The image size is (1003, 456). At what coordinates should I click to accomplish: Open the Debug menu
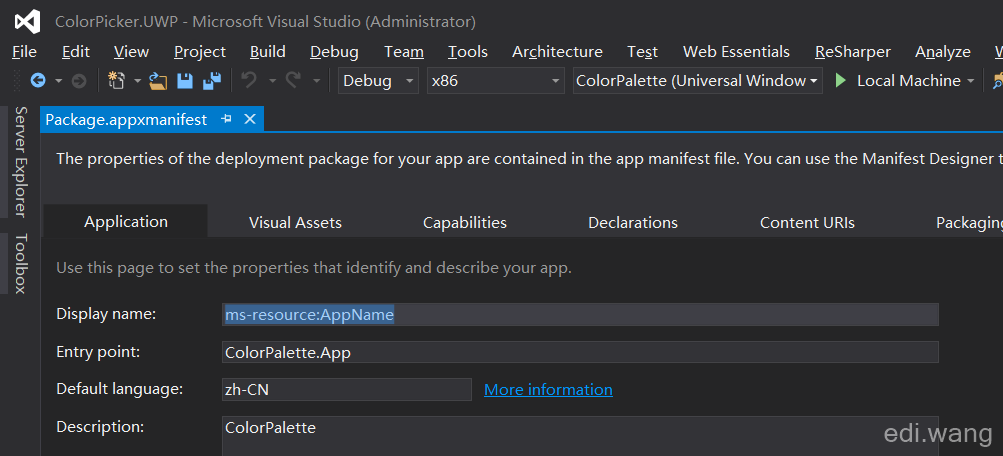coord(334,52)
